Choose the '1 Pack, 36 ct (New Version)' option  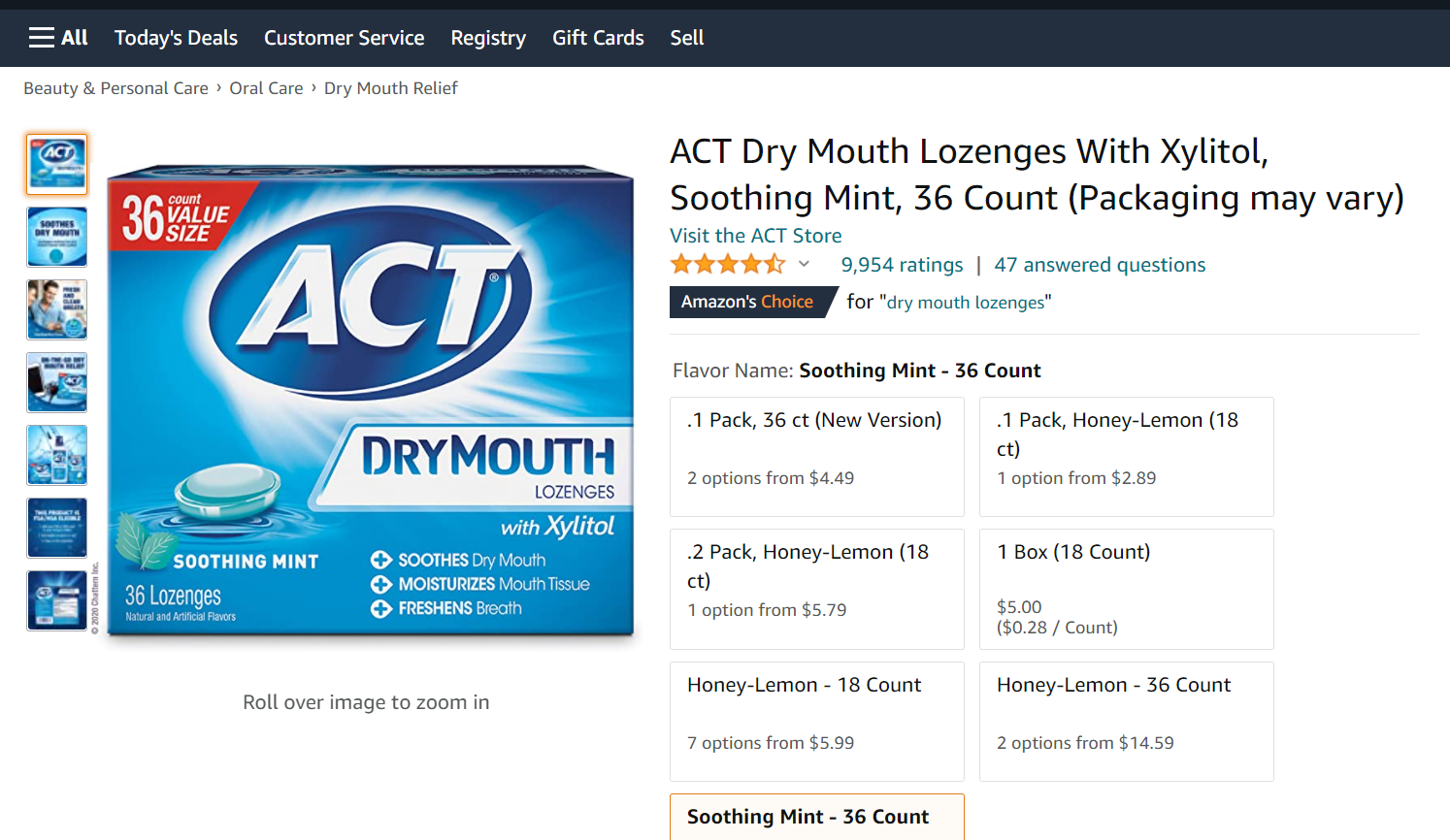click(816, 456)
